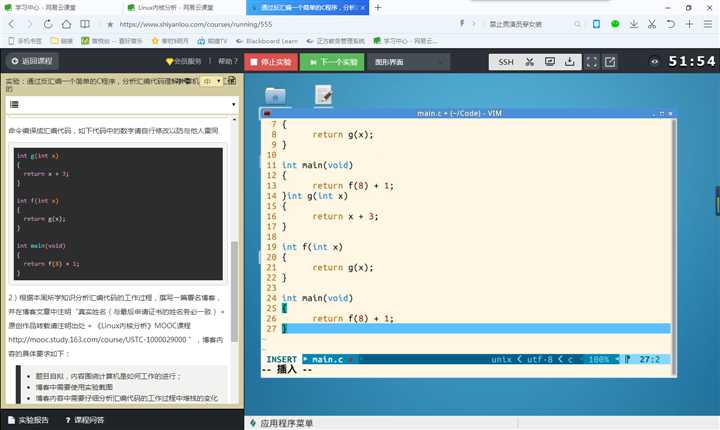Click line 13 'return f(8) + 1;' in VIM
Screen dimensions: 720x430
point(353,186)
